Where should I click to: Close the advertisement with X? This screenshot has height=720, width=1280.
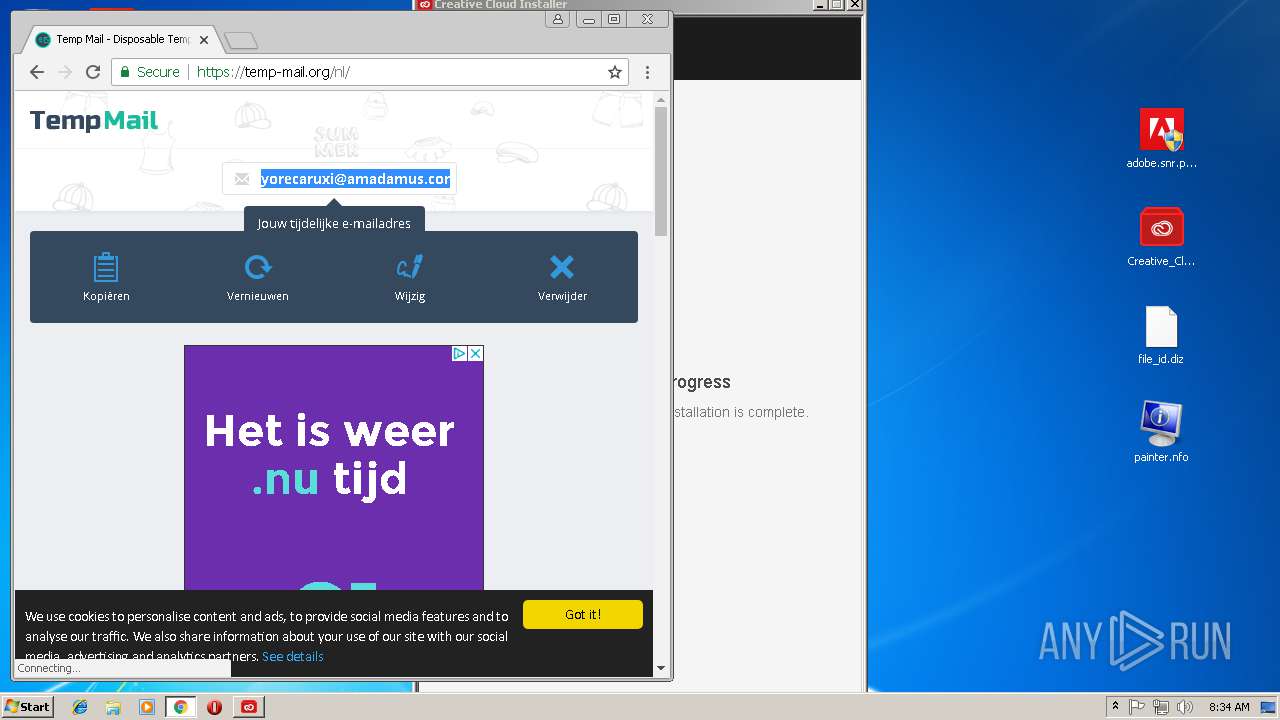tap(476, 353)
